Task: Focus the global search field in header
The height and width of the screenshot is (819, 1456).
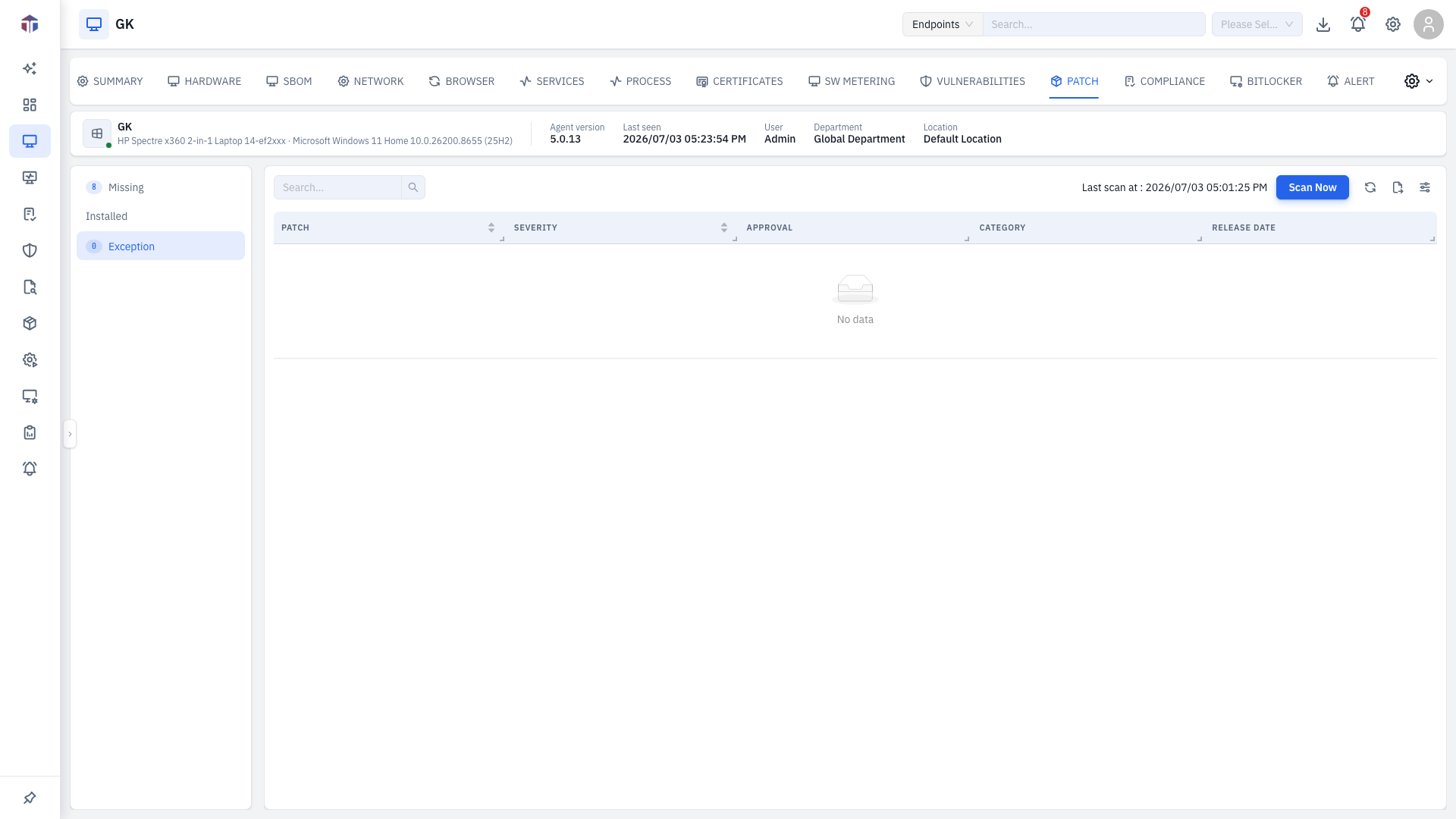Action: tap(1094, 24)
